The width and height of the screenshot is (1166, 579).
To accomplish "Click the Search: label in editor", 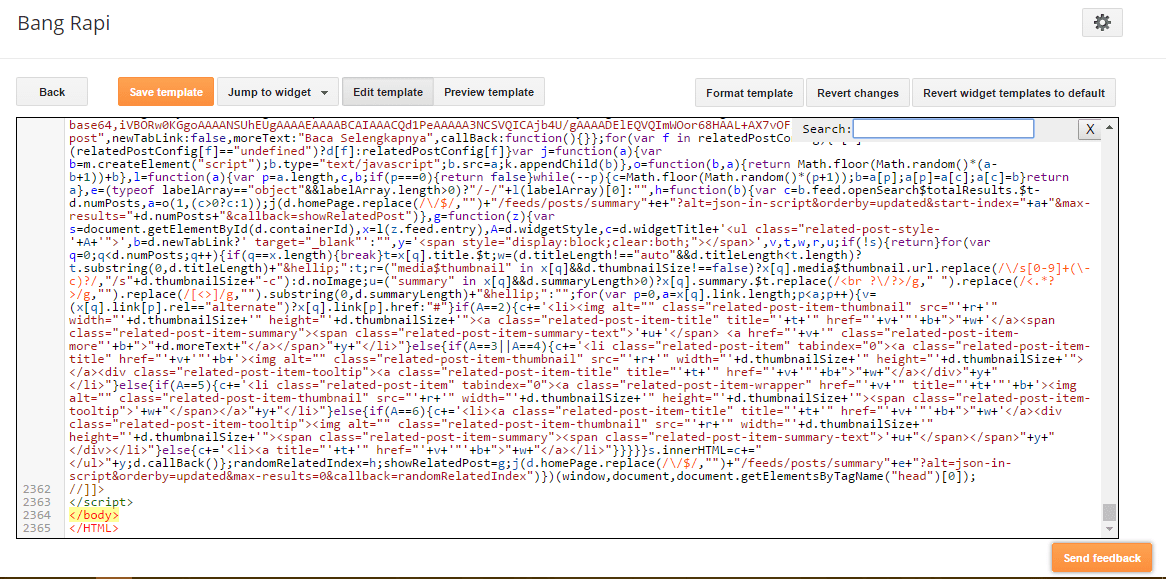I will tap(826, 129).
